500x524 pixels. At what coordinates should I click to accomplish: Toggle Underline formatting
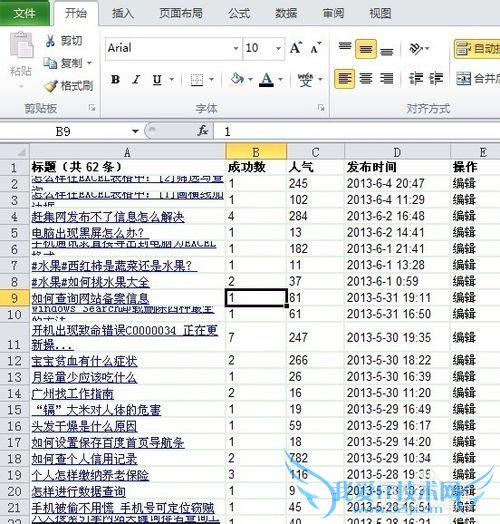[x=157, y=80]
